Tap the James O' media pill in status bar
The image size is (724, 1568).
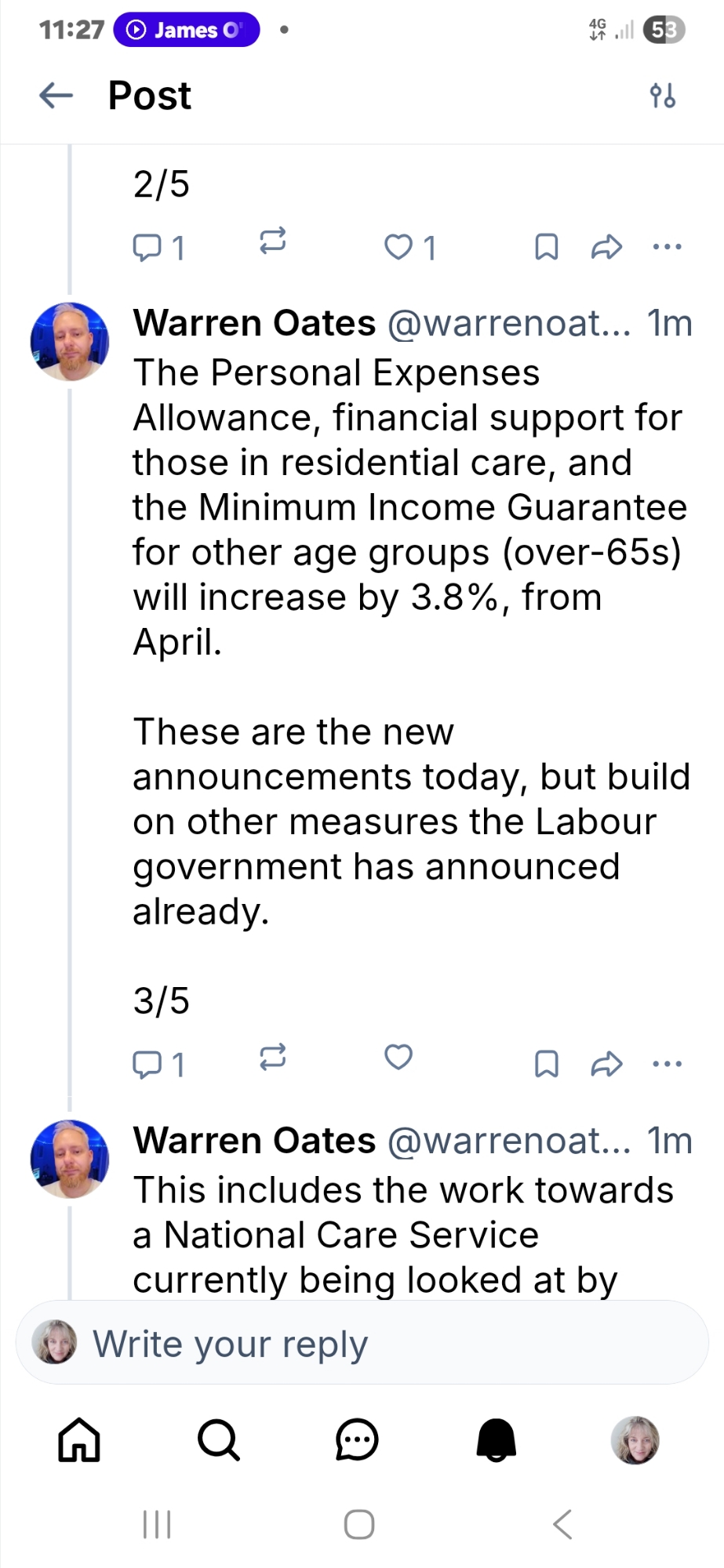pos(187,30)
